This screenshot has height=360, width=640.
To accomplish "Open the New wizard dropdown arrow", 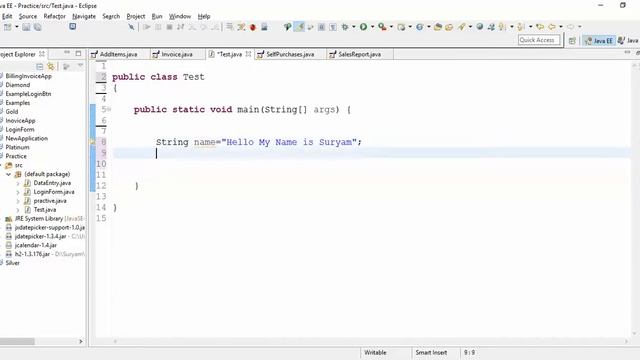I will coord(17,27).
